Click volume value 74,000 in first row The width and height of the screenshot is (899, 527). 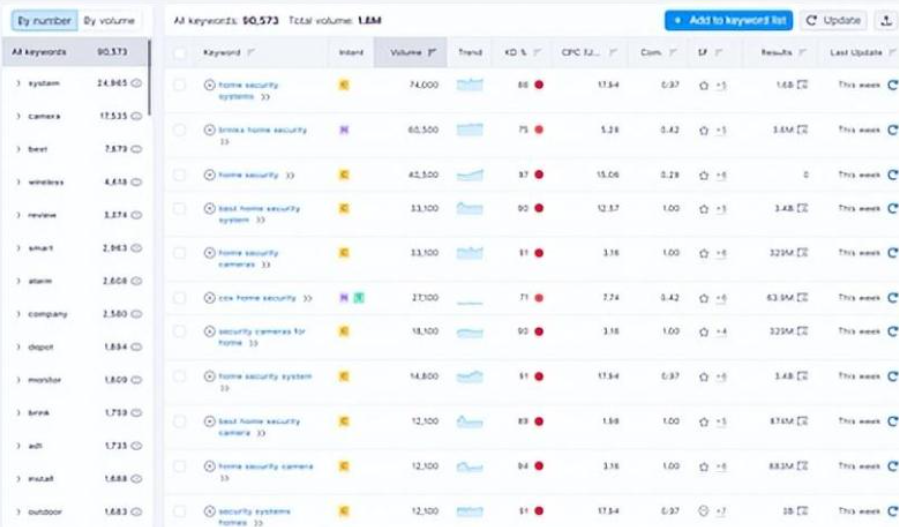click(424, 85)
